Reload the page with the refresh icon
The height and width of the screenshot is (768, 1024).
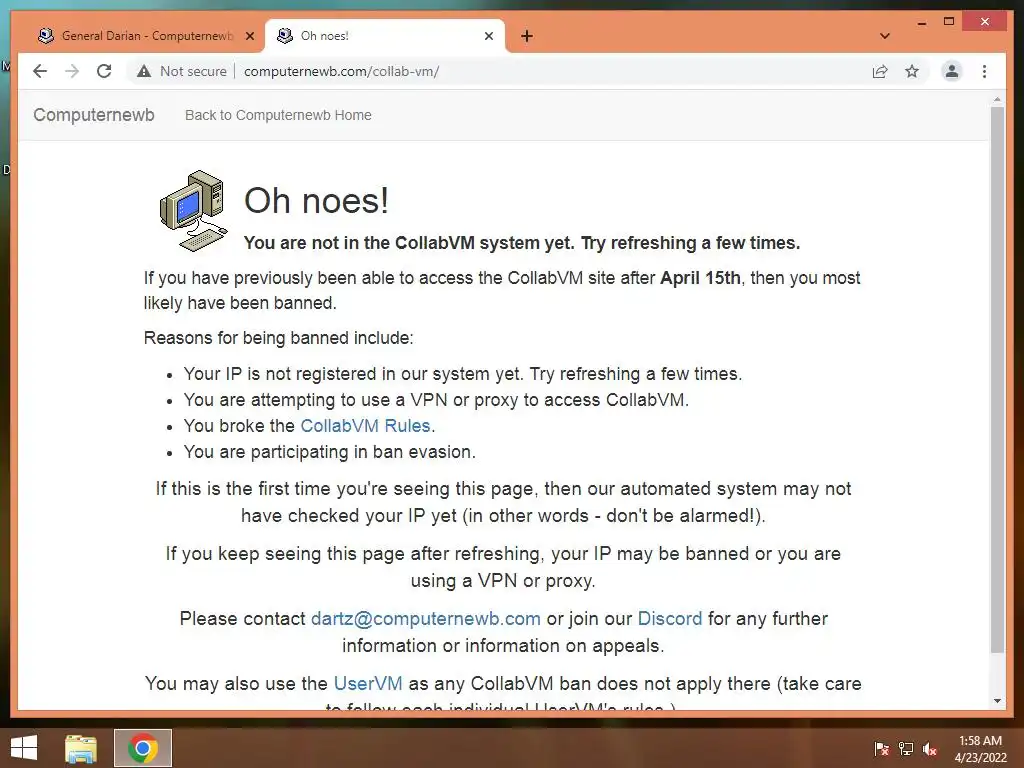(x=104, y=71)
